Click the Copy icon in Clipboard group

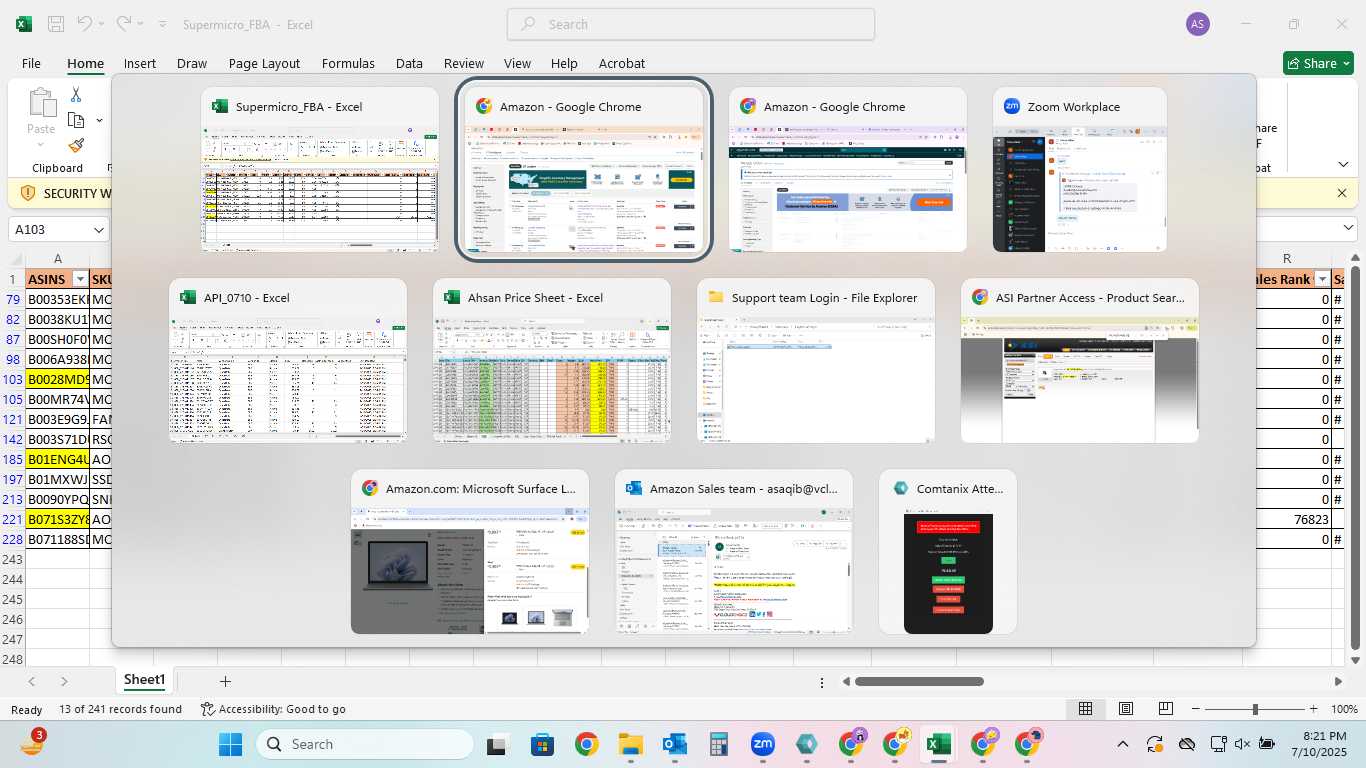(x=76, y=120)
